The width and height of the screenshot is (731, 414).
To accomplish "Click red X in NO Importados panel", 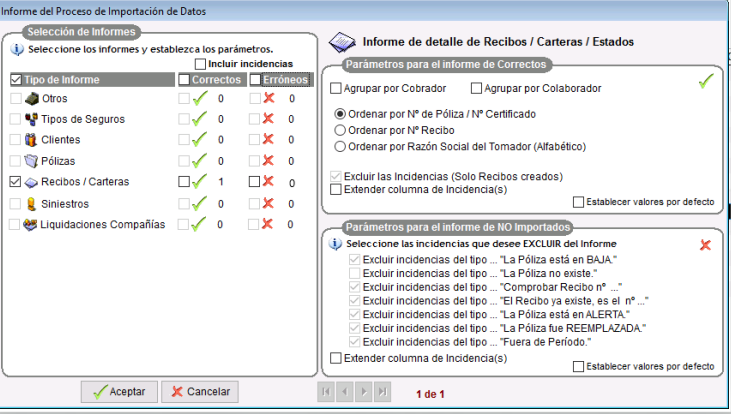I will (x=705, y=245).
